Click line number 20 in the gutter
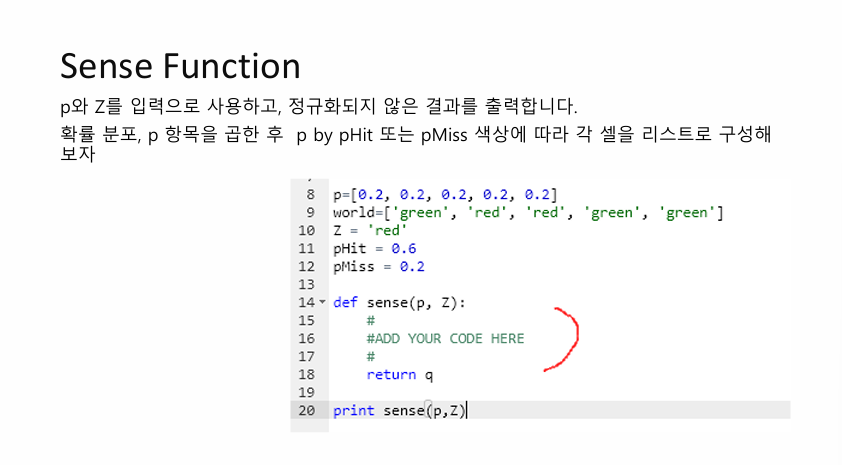This screenshot has height=465, width=842. point(307,410)
